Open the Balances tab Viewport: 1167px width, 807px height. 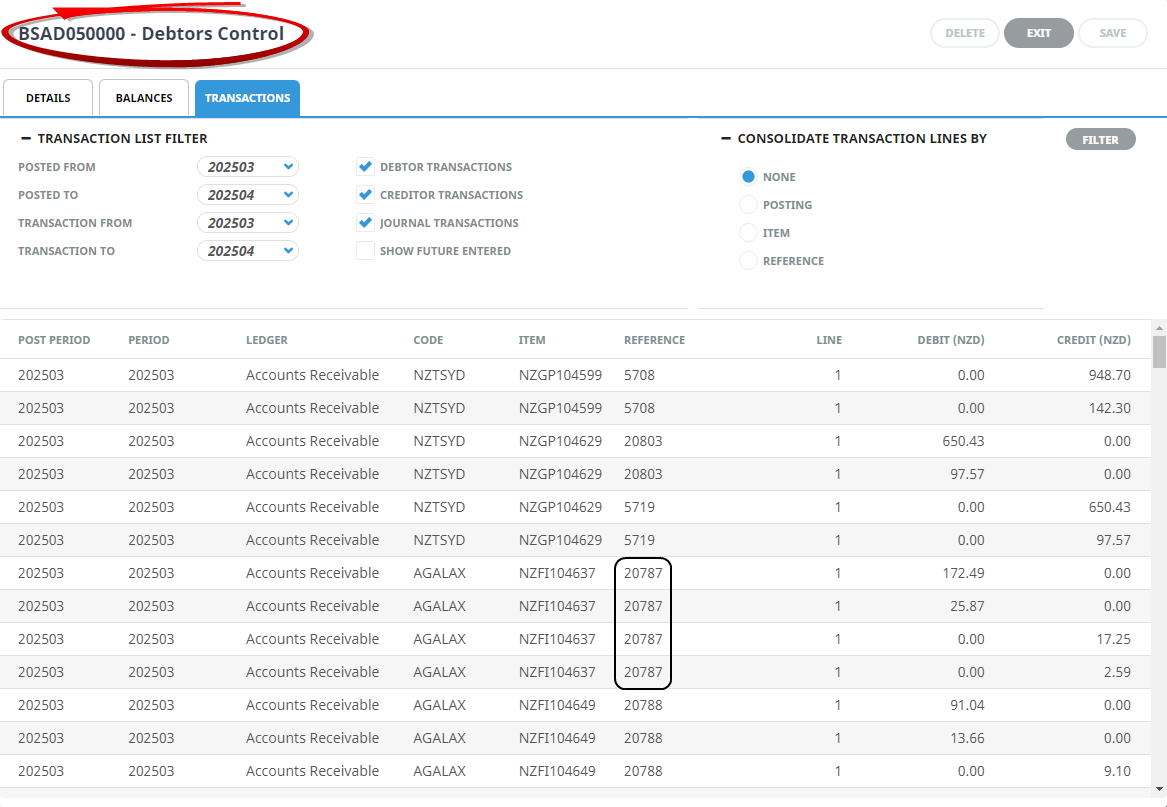coord(144,97)
